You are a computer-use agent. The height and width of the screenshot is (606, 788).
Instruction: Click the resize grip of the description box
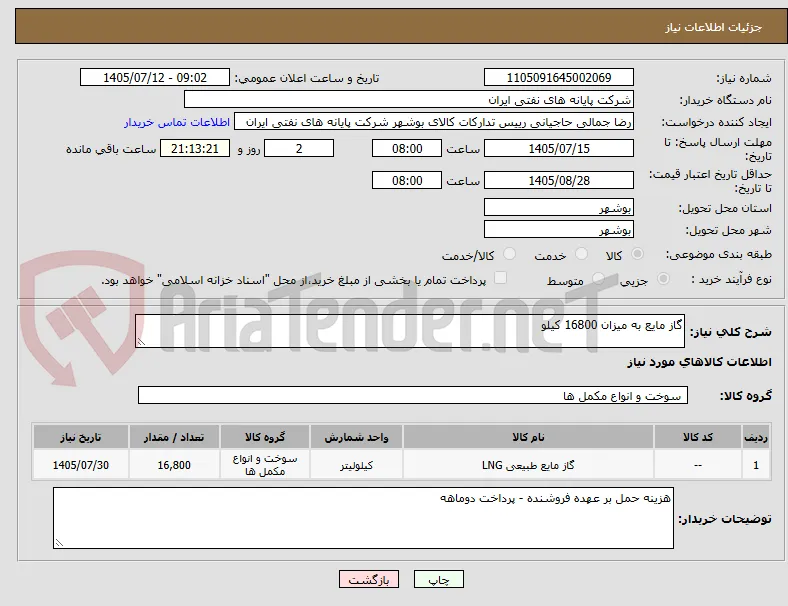pos(141,342)
